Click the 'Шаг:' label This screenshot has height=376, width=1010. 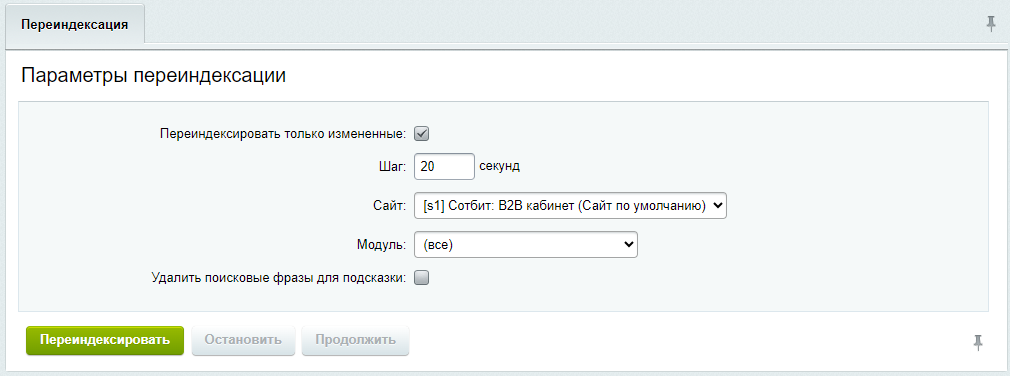tap(392, 166)
